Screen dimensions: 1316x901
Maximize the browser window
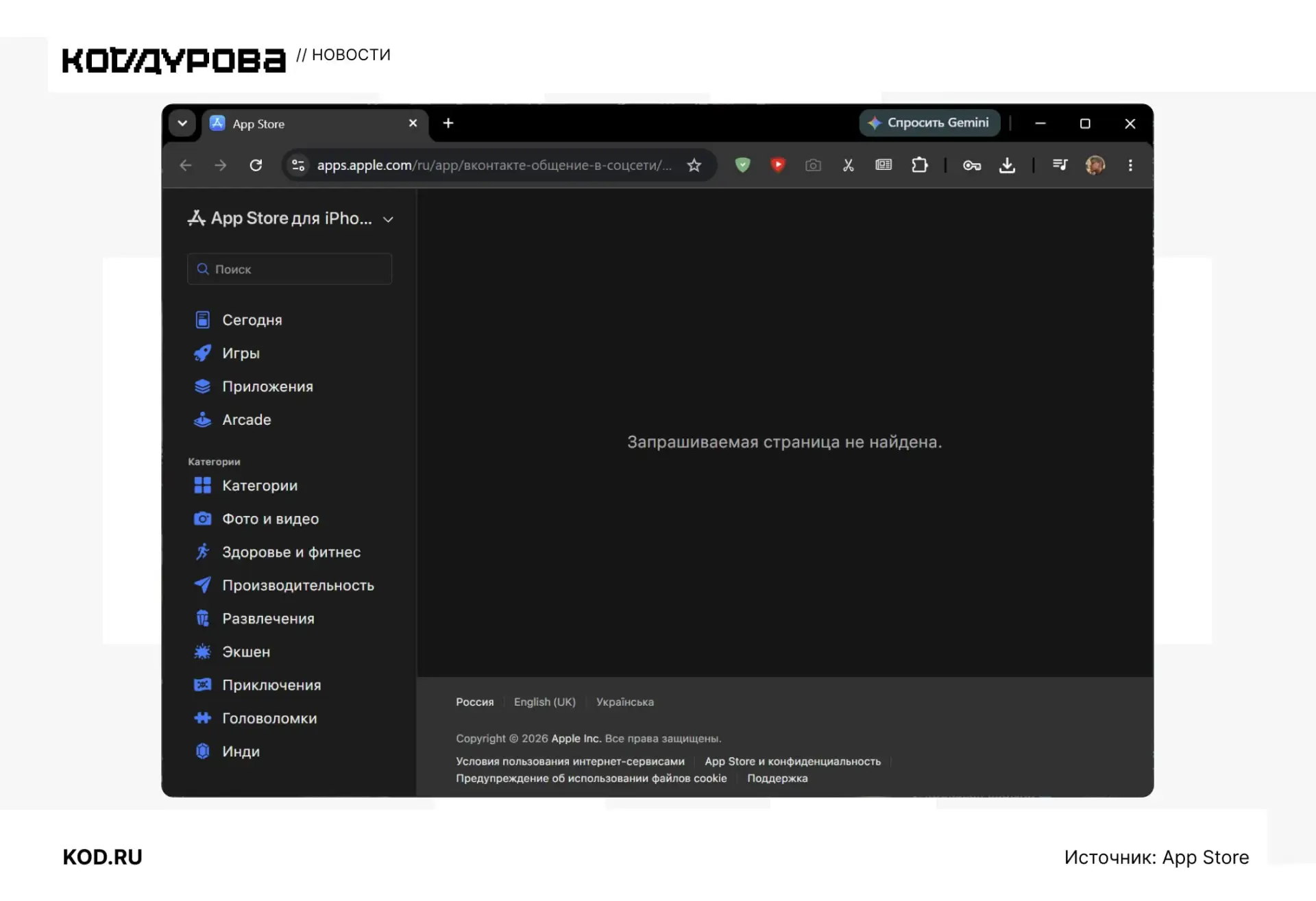click(x=1085, y=123)
